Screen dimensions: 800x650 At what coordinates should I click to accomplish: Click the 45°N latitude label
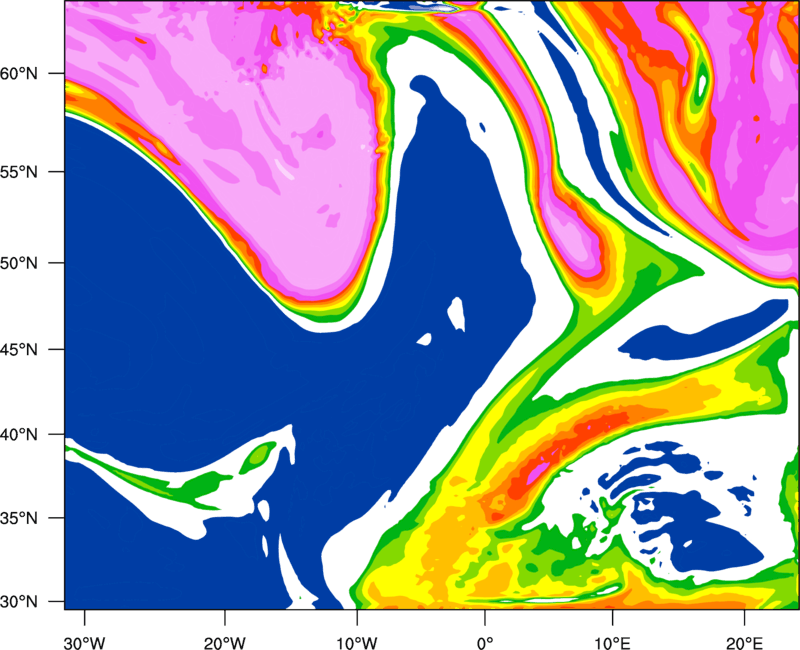(x=19, y=350)
